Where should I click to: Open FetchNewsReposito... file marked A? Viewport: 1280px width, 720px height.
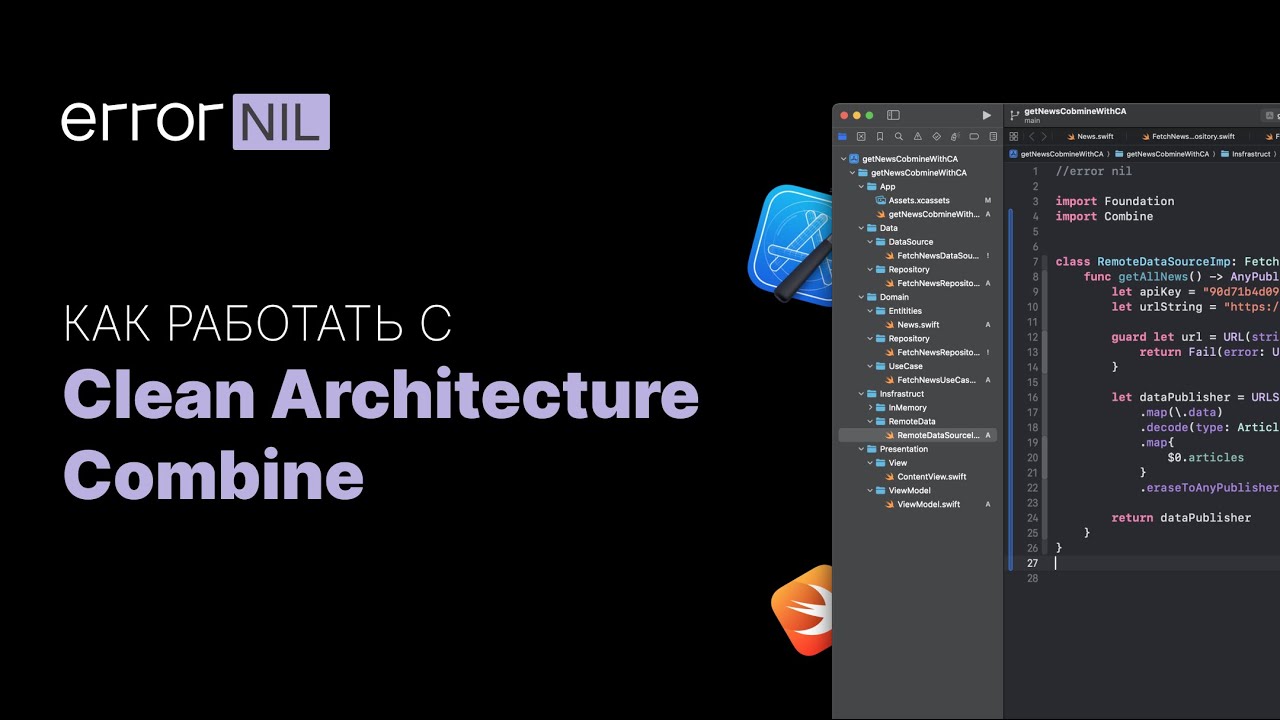pyautogui.click(x=938, y=283)
